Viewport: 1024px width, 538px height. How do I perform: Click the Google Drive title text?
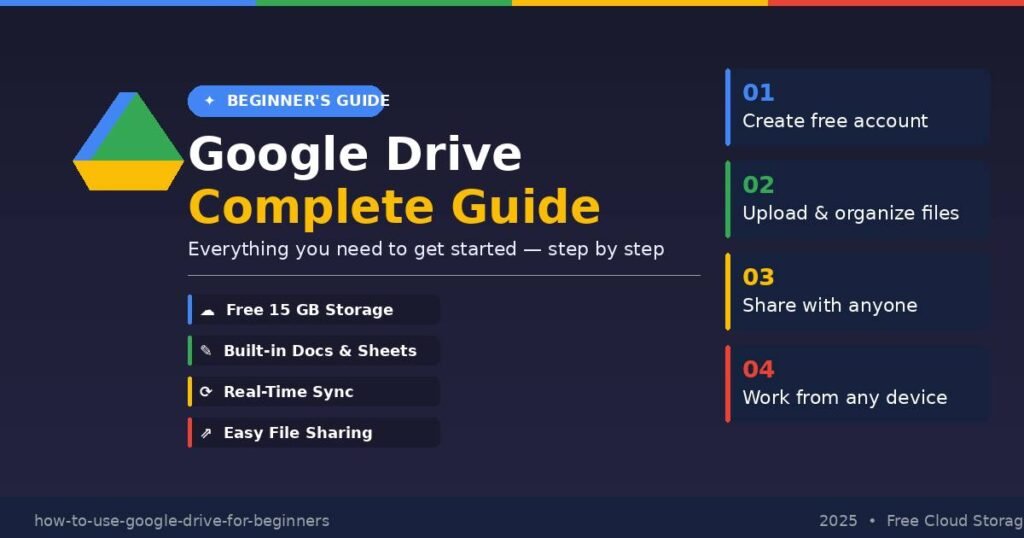(355, 155)
